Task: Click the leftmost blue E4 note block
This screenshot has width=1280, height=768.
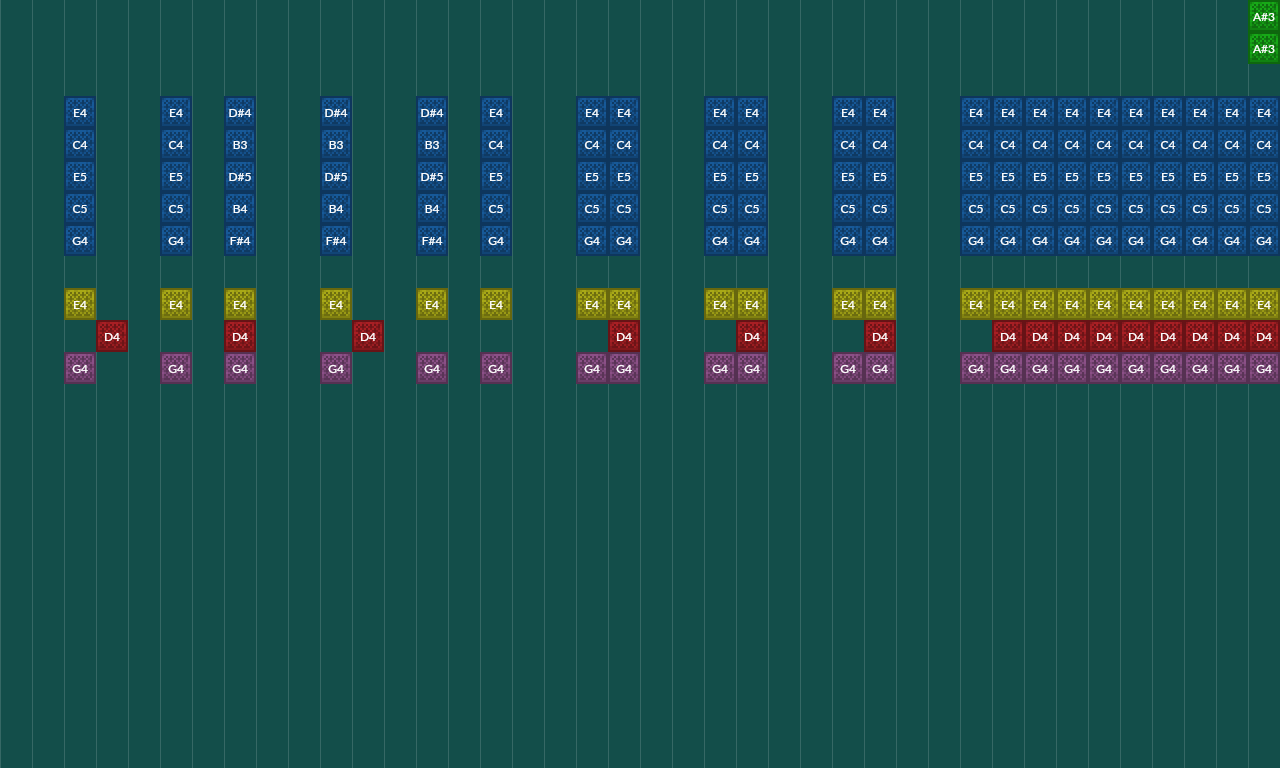Action: point(79,112)
